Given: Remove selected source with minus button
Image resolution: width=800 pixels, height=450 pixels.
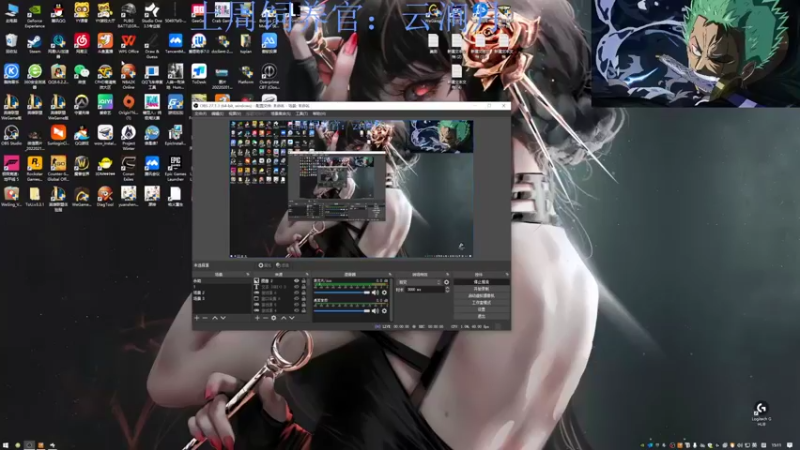Looking at the screenshot, I should click(265, 318).
